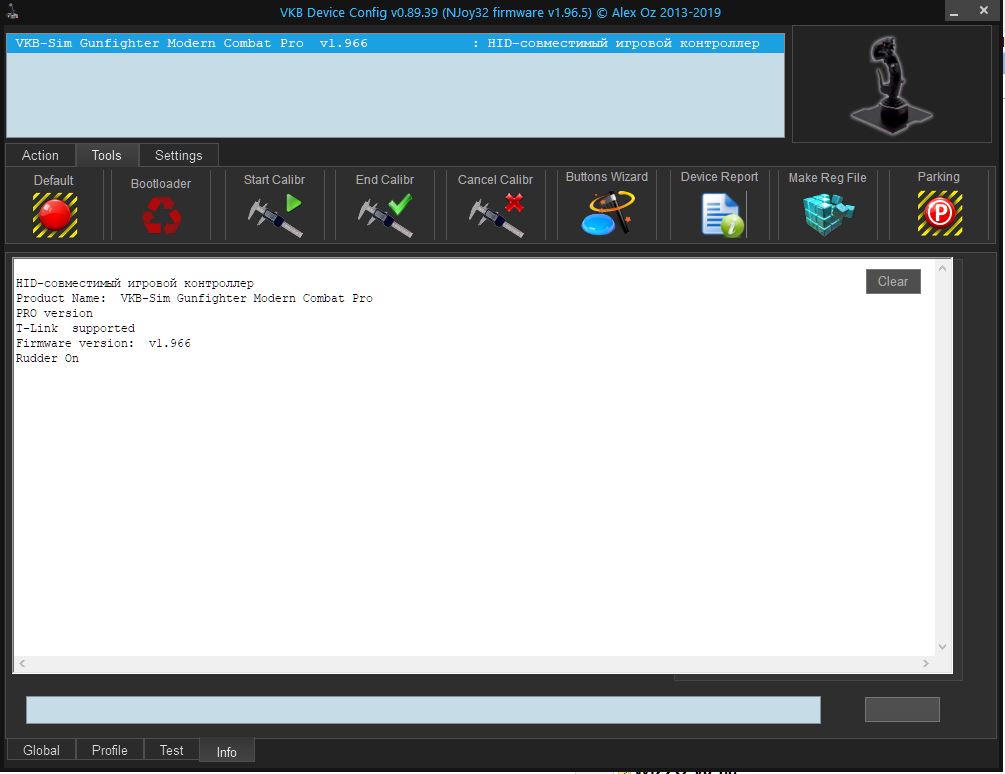
Task: Activate the Parking icon
Action: pos(940,213)
